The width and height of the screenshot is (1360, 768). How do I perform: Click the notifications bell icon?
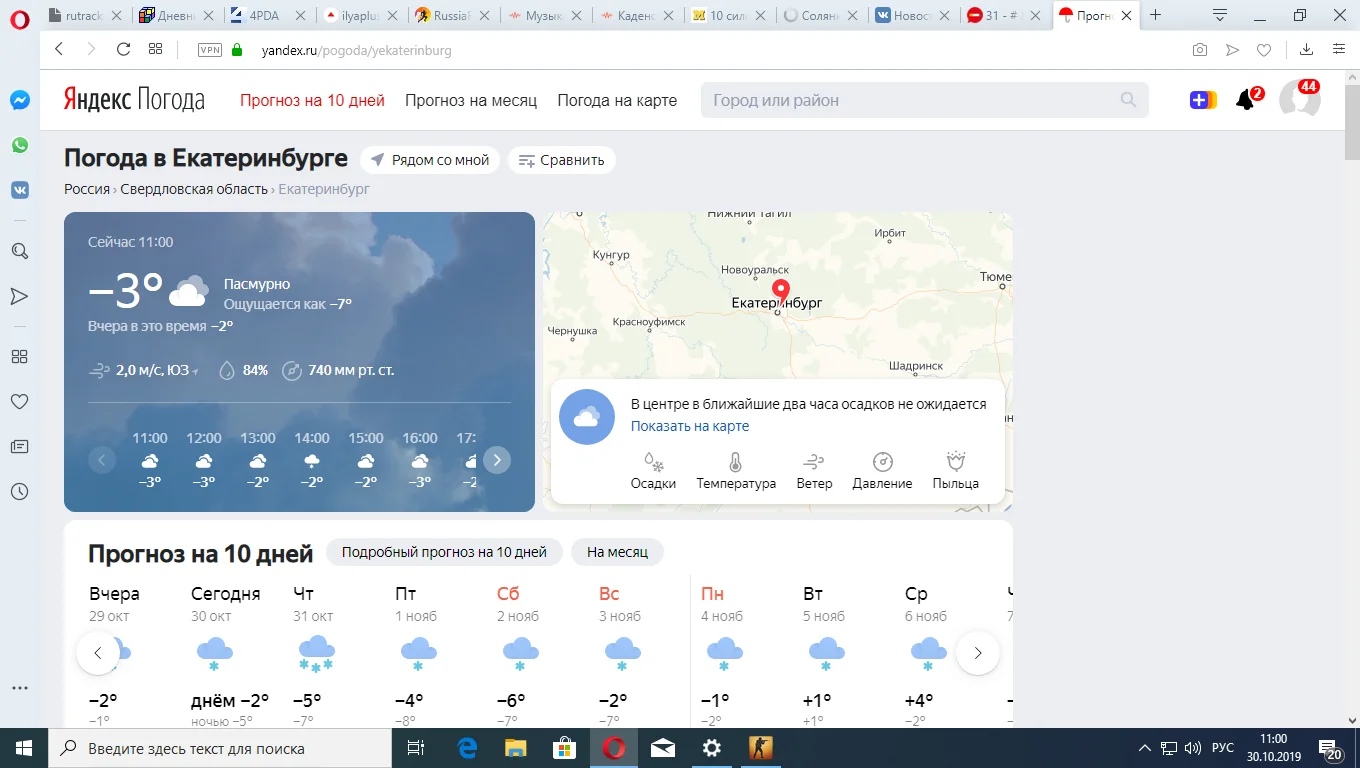(1245, 100)
